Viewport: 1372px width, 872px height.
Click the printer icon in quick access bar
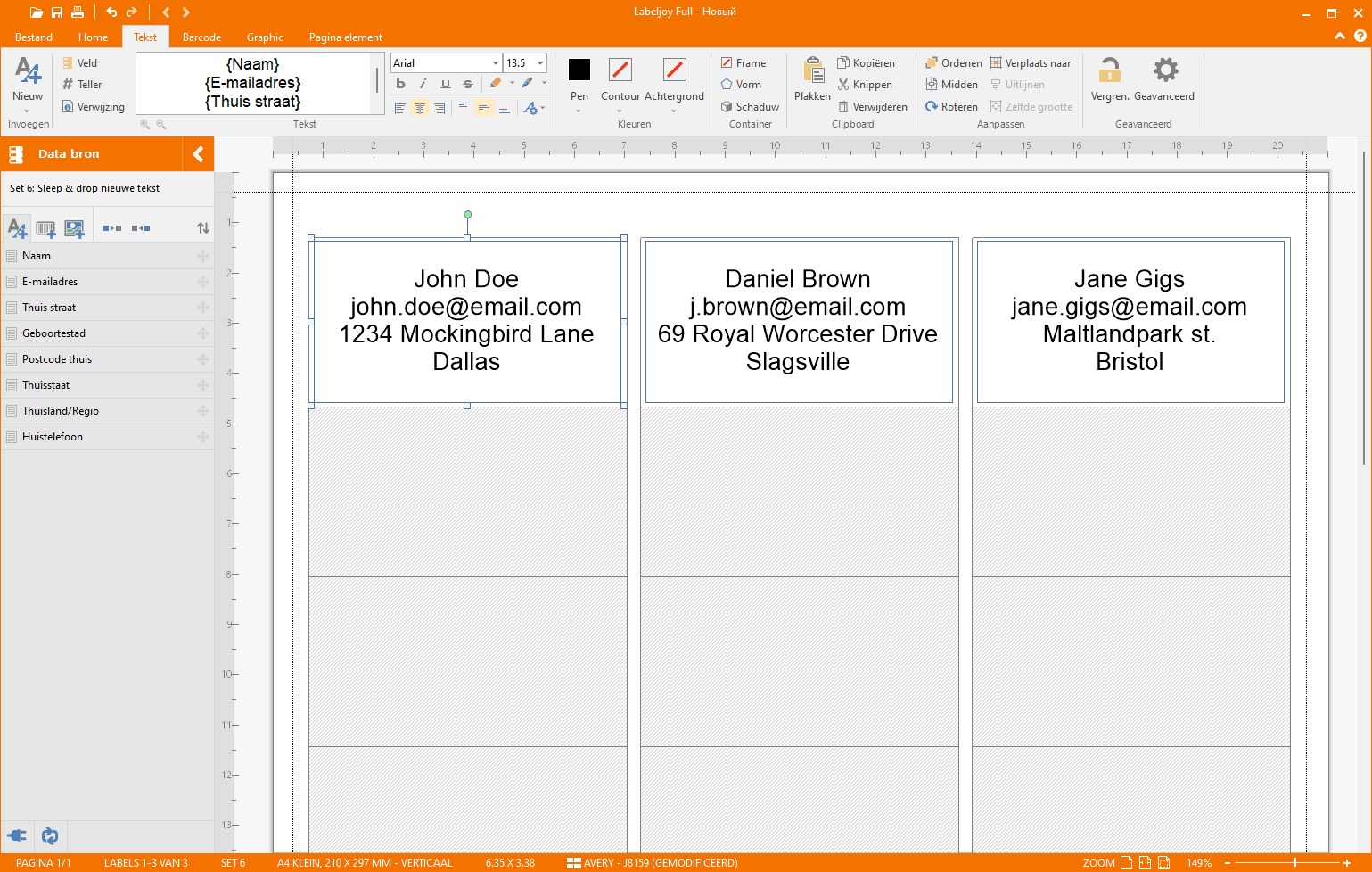point(78,12)
